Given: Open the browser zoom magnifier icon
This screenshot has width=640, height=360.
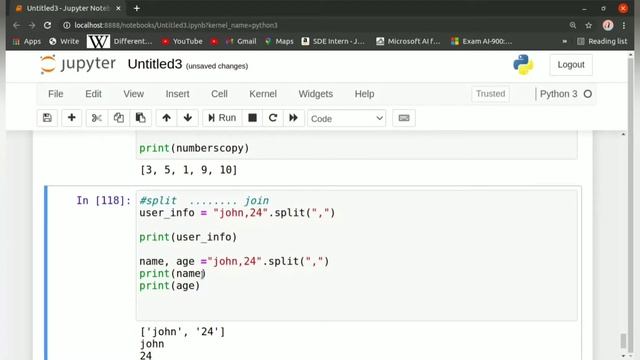Looking at the screenshot, I should click(573, 25).
